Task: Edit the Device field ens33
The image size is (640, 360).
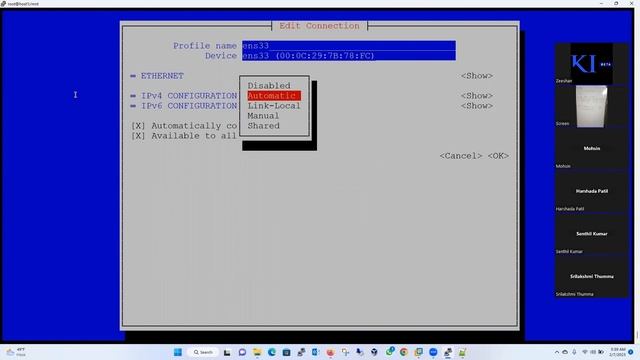Action: (349, 56)
